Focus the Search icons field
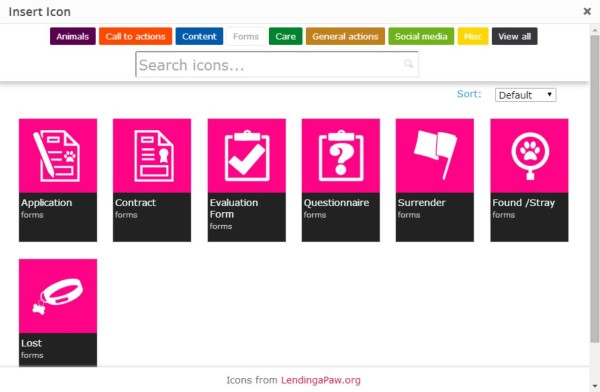Viewport: 600px width, 392px height. coord(277,65)
